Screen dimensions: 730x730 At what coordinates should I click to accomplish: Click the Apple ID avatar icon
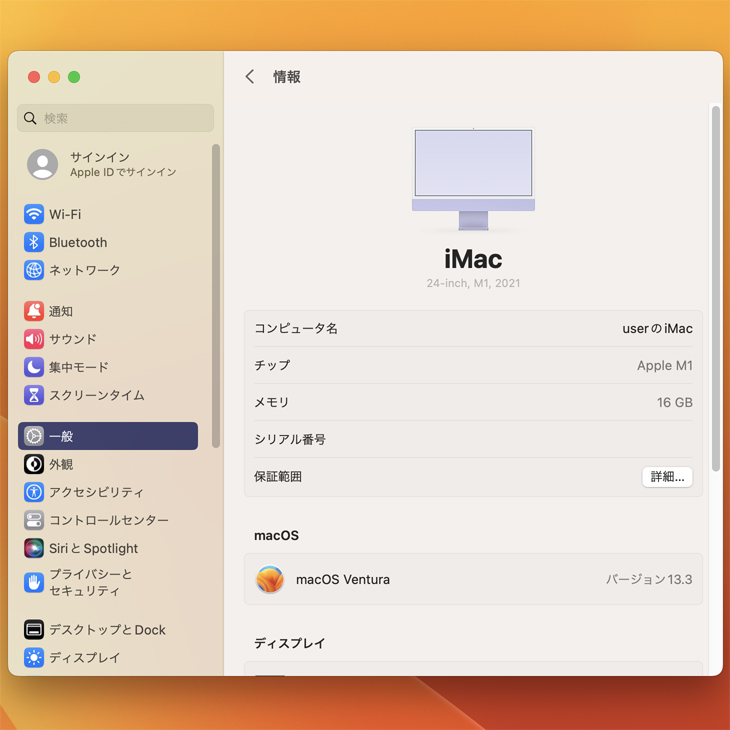point(42,164)
